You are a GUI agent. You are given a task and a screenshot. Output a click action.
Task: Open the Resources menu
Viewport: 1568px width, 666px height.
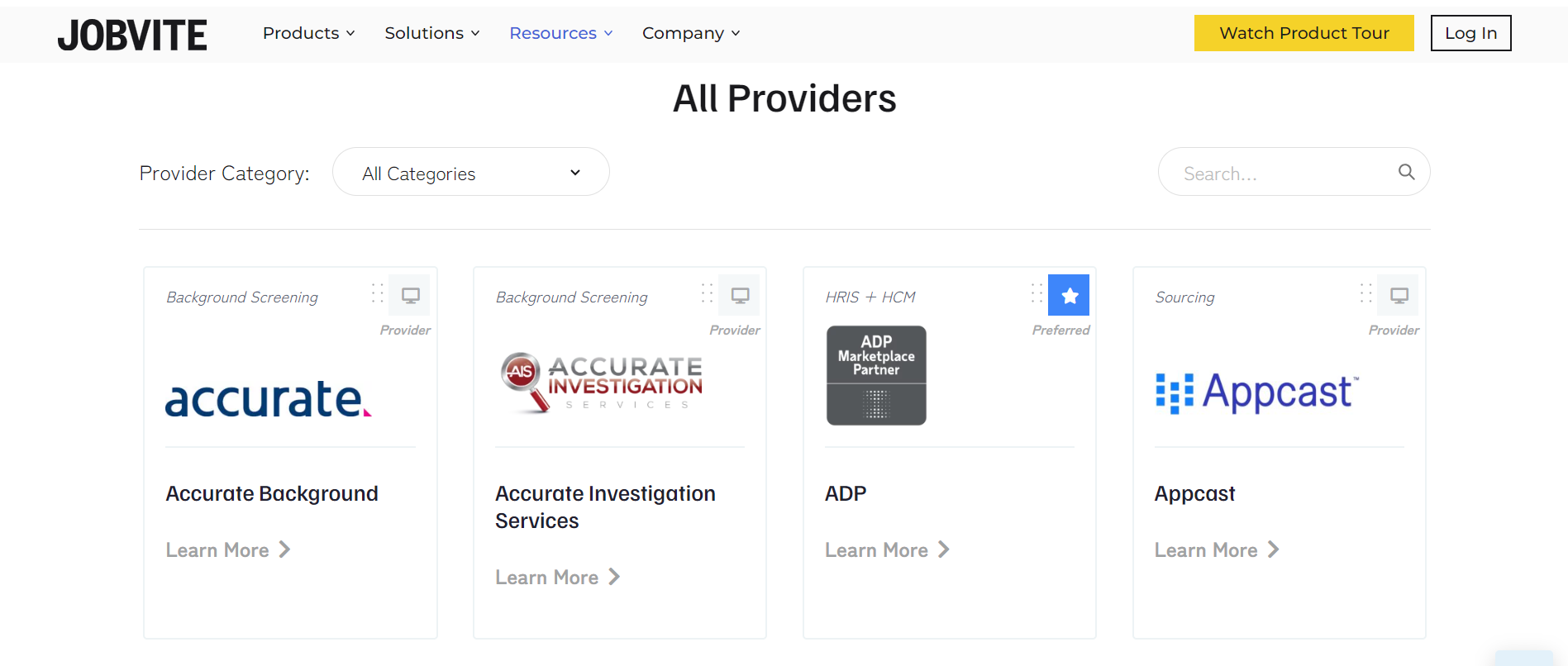click(560, 33)
